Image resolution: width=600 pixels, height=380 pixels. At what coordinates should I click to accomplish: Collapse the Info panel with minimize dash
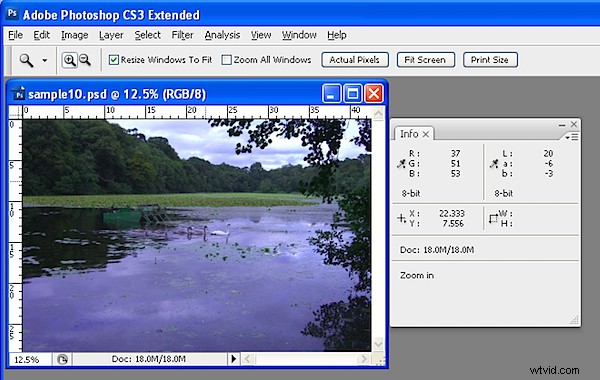pos(562,125)
